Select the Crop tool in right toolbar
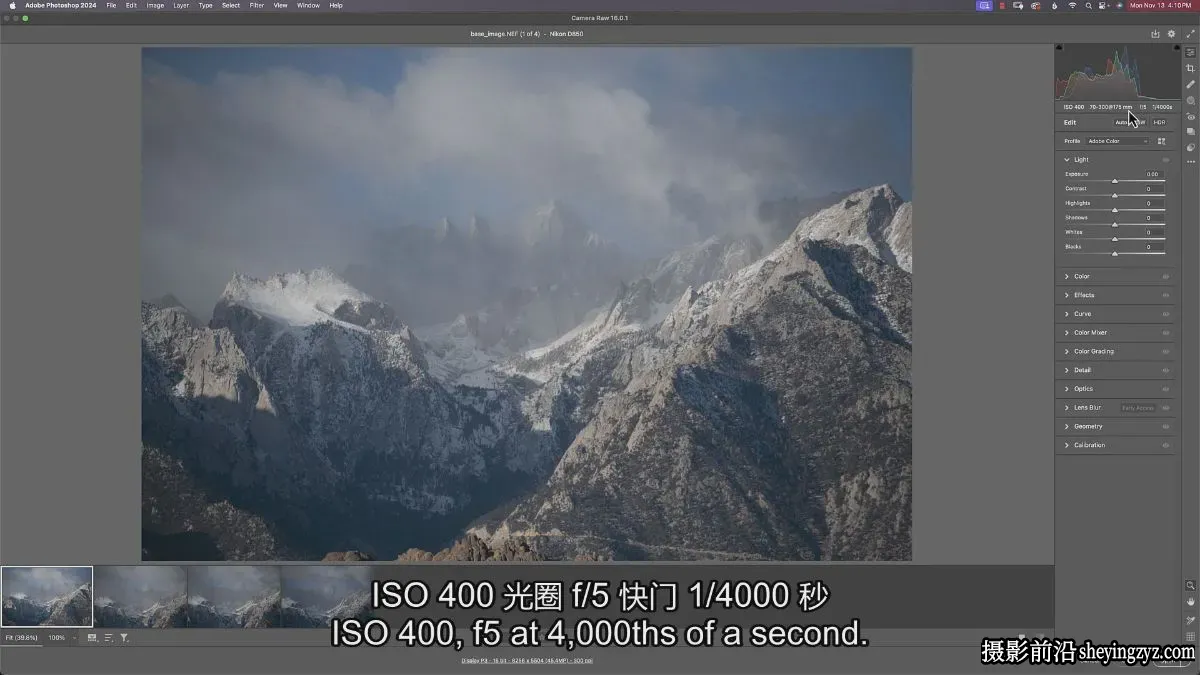The width and height of the screenshot is (1200, 675). point(1190,68)
